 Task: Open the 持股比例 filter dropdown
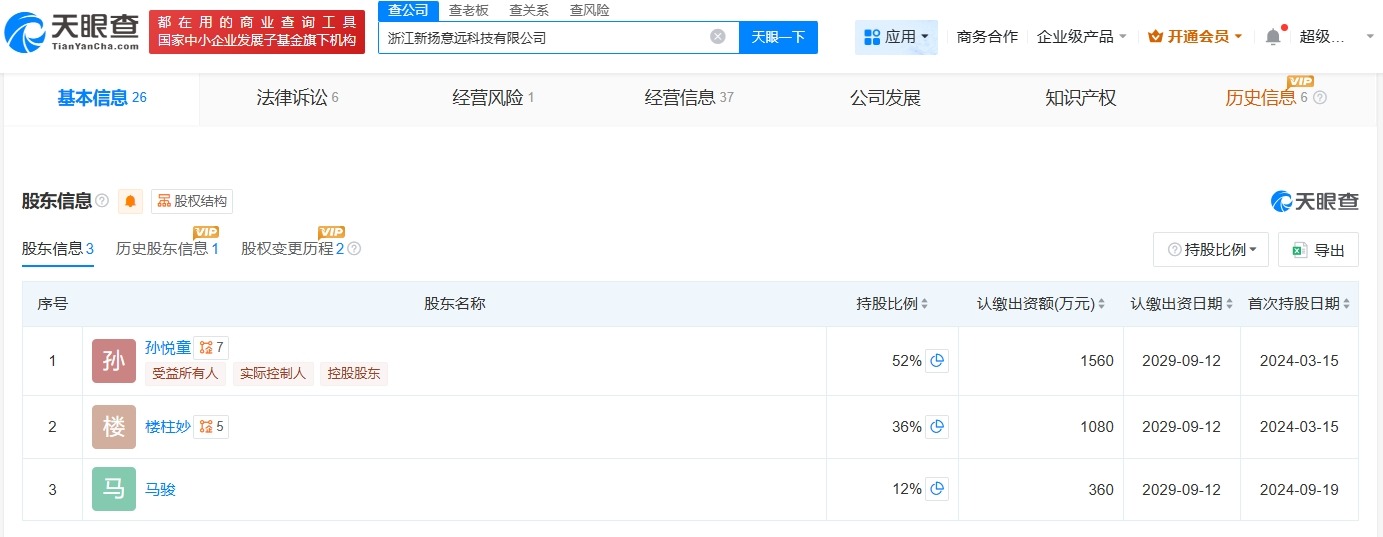[1211, 250]
